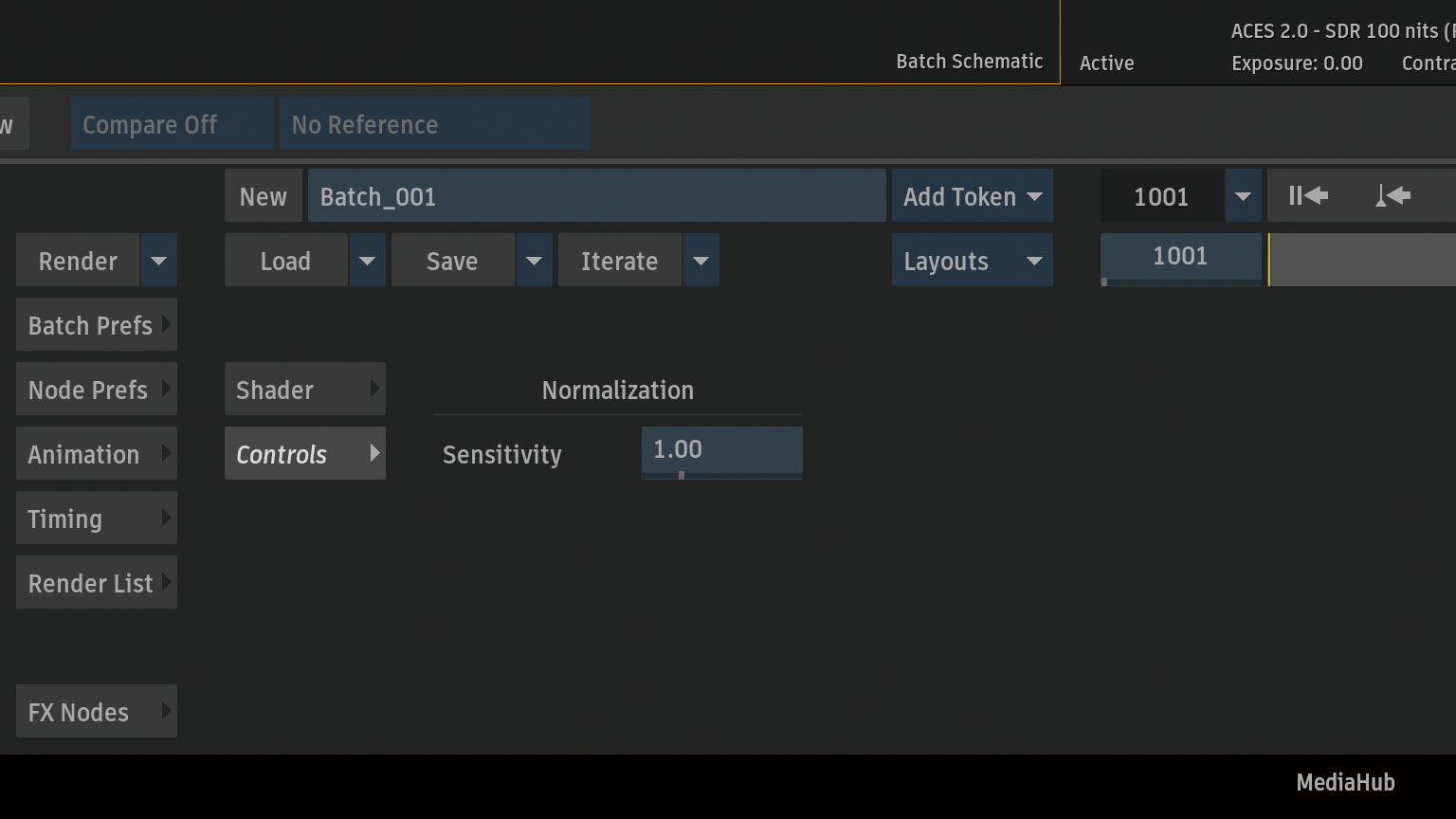The height and width of the screenshot is (819, 1456).
Task: Open the Layouts dropdown menu
Action: pos(972,261)
